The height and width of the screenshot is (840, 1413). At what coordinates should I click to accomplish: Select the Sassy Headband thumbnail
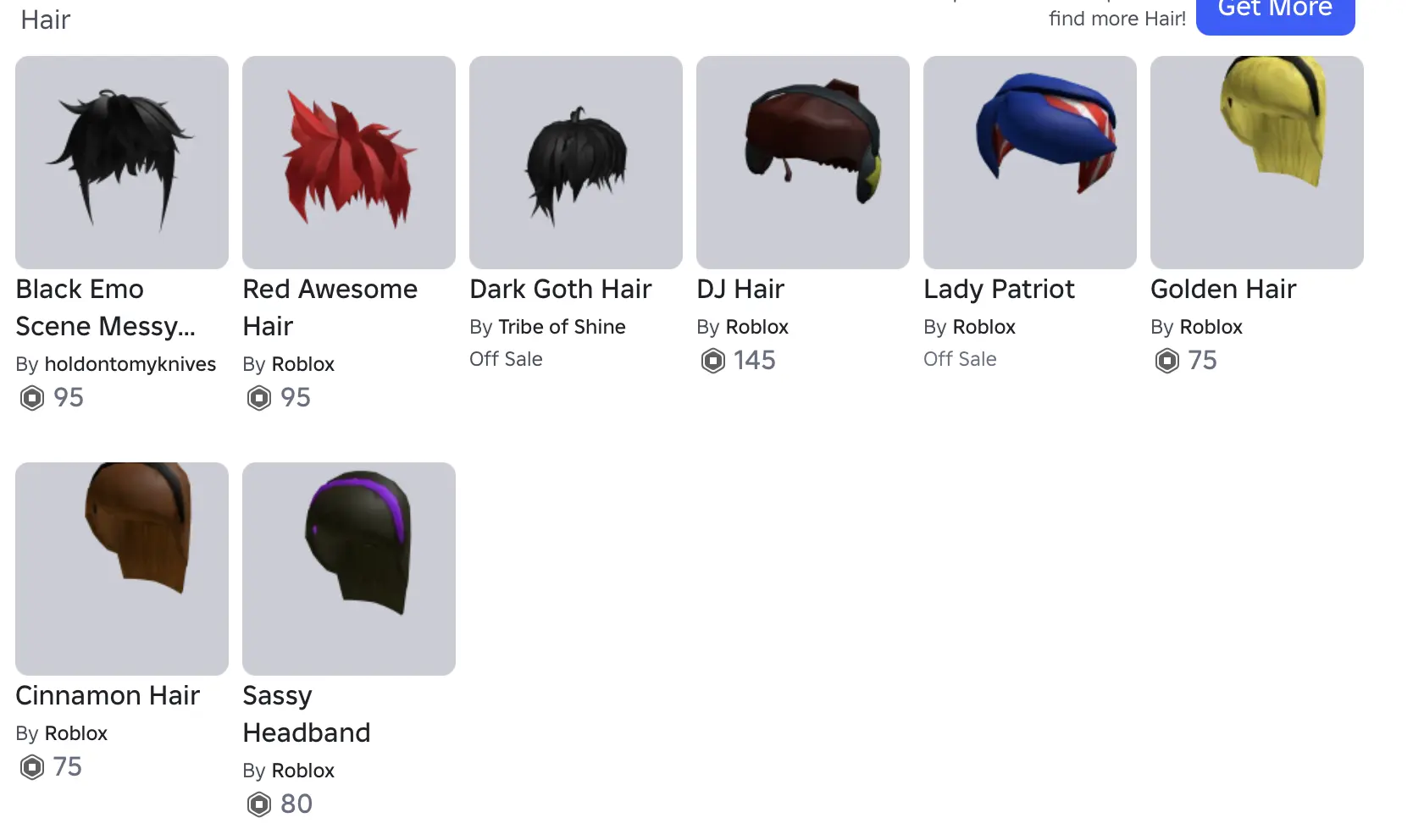coord(349,569)
